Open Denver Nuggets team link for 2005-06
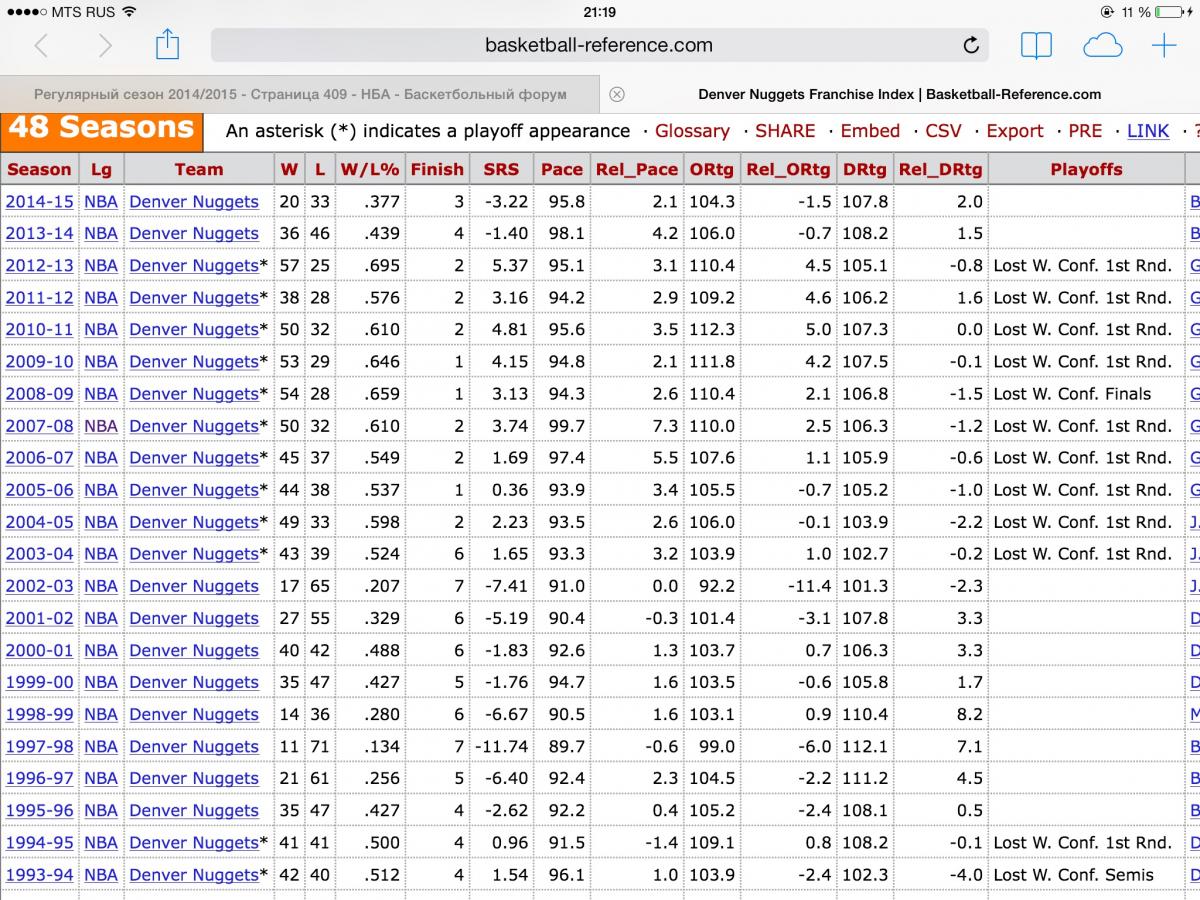 [x=194, y=490]
